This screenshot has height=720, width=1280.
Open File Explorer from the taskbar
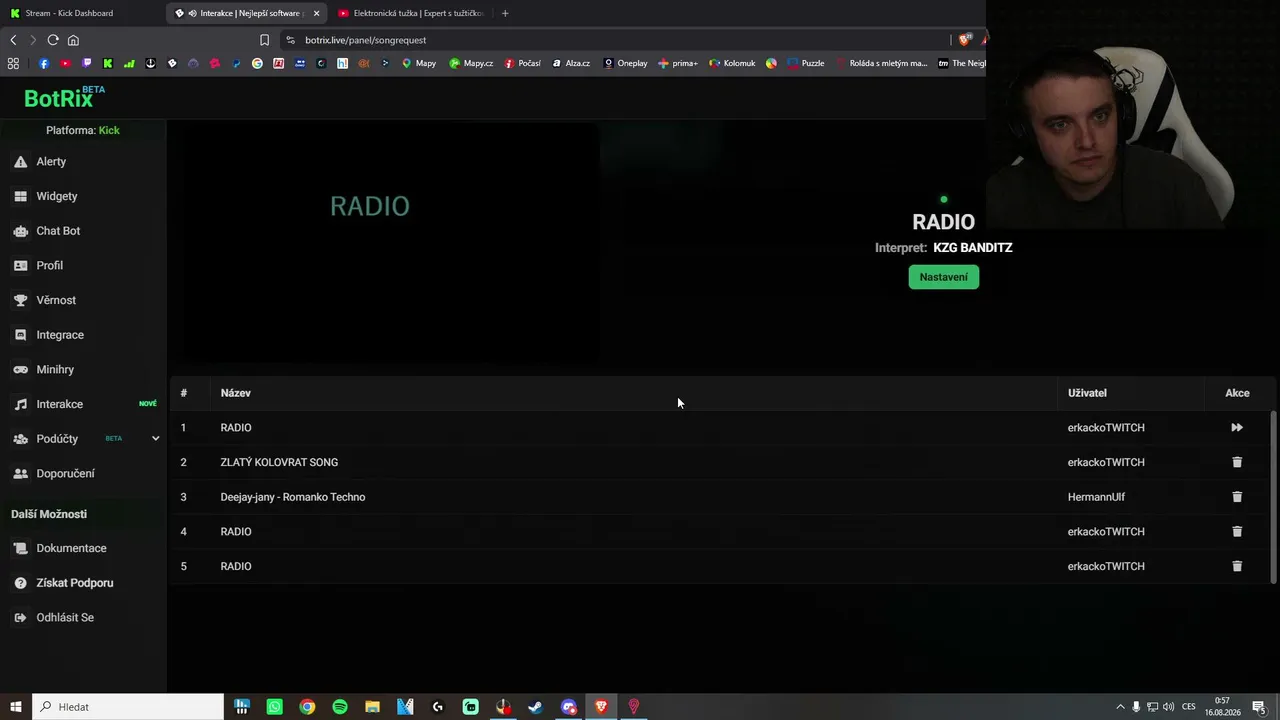coord(372,707)
